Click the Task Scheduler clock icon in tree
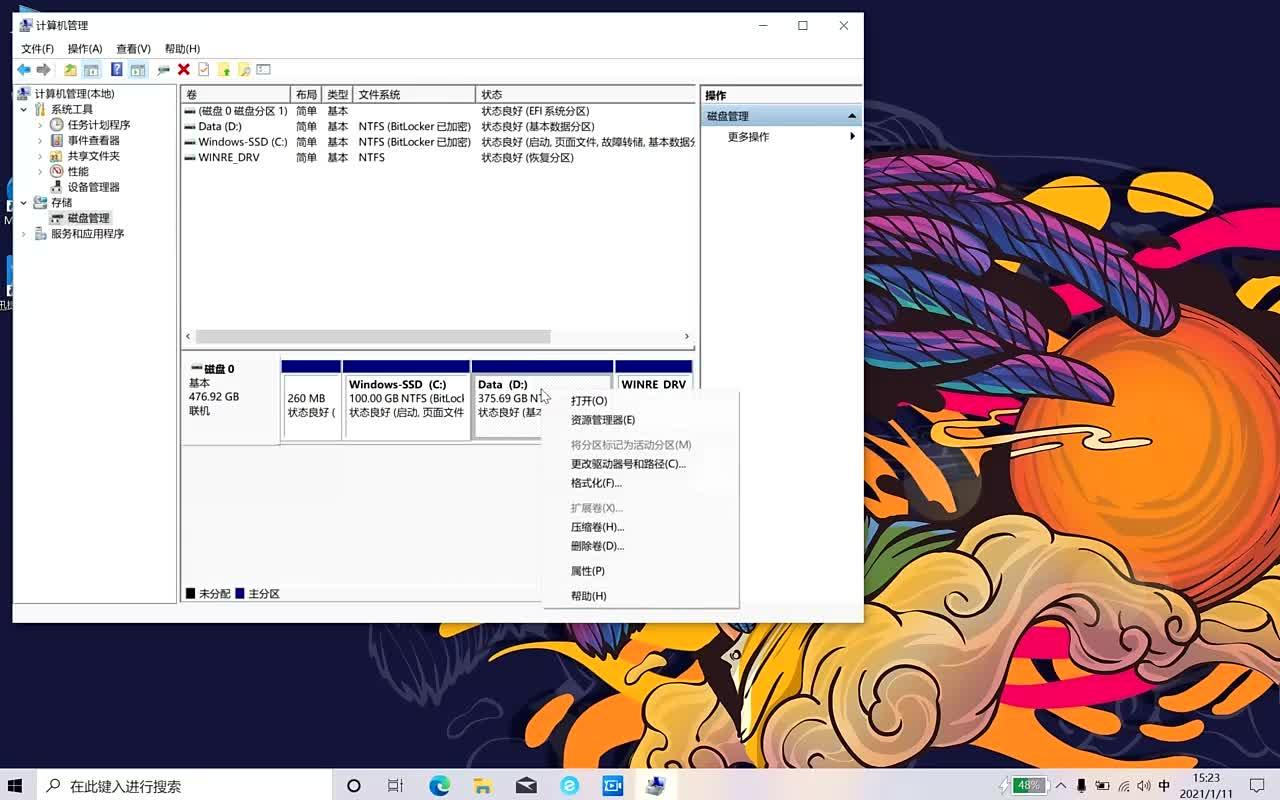The height and width of the screenshot is (800, 1280). (57, 125)
